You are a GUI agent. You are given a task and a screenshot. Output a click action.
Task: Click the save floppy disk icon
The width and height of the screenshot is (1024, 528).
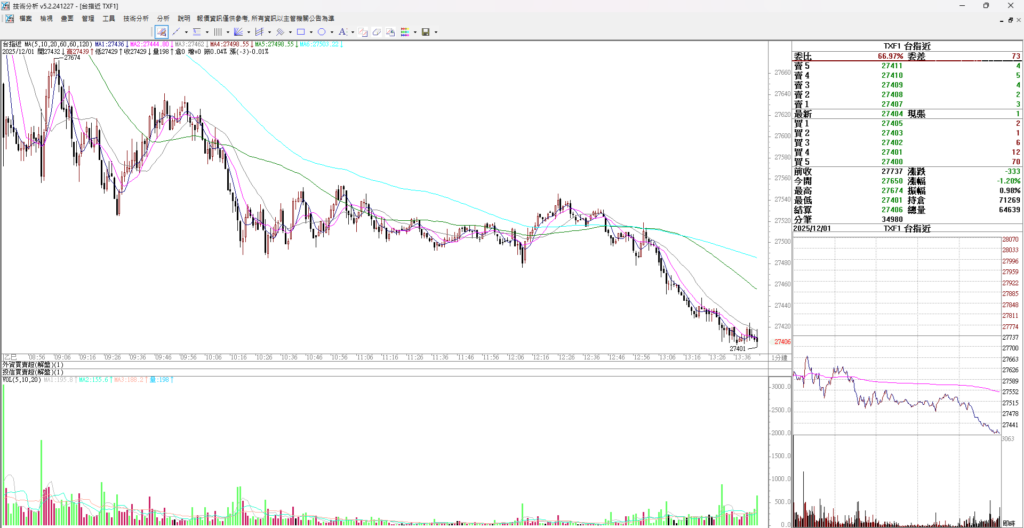pyautogui.click(x=425, y=32)
